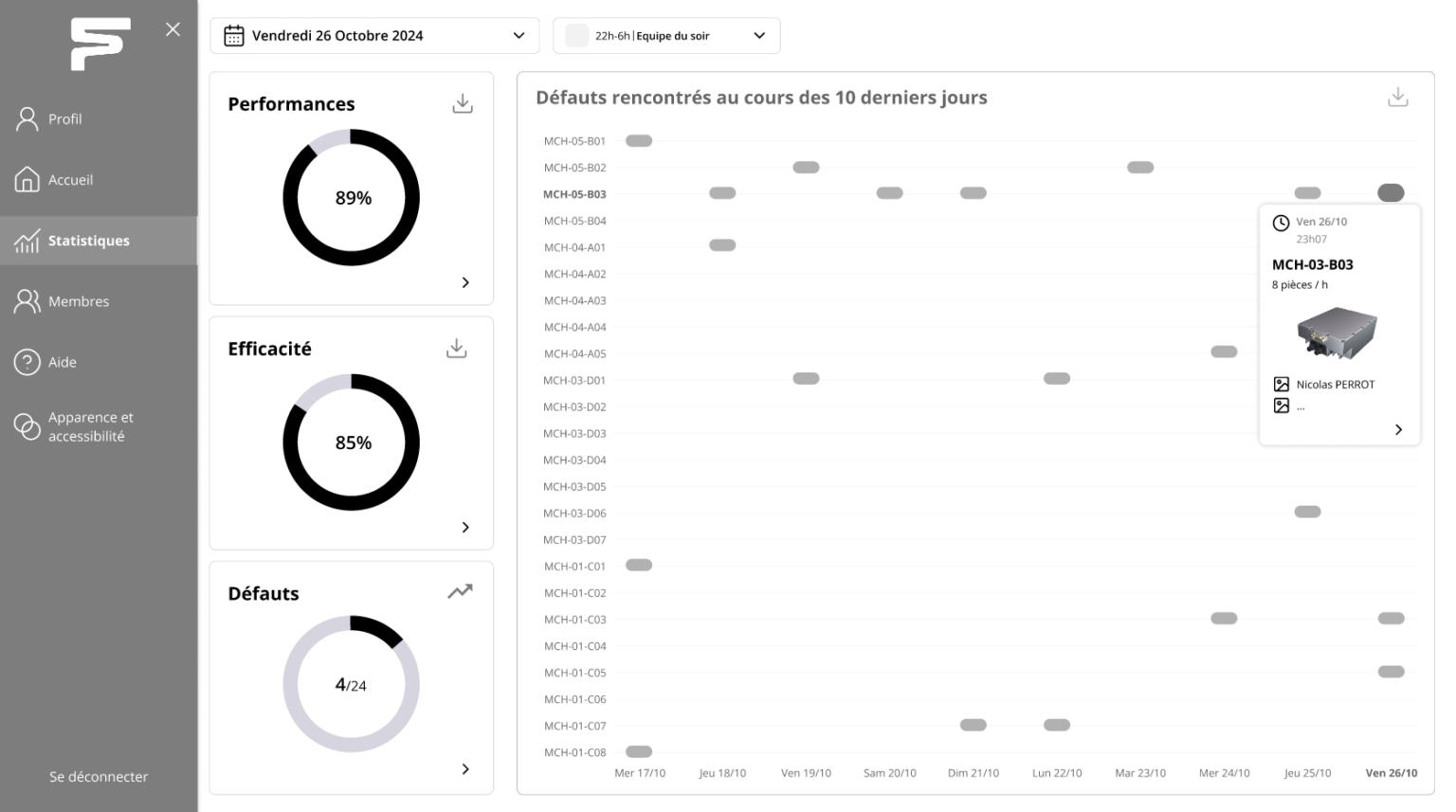Open the date dropdown Vendredi 26 Octobre 2024
This screenshot has height=812, width=1456.
pos(374,36)
